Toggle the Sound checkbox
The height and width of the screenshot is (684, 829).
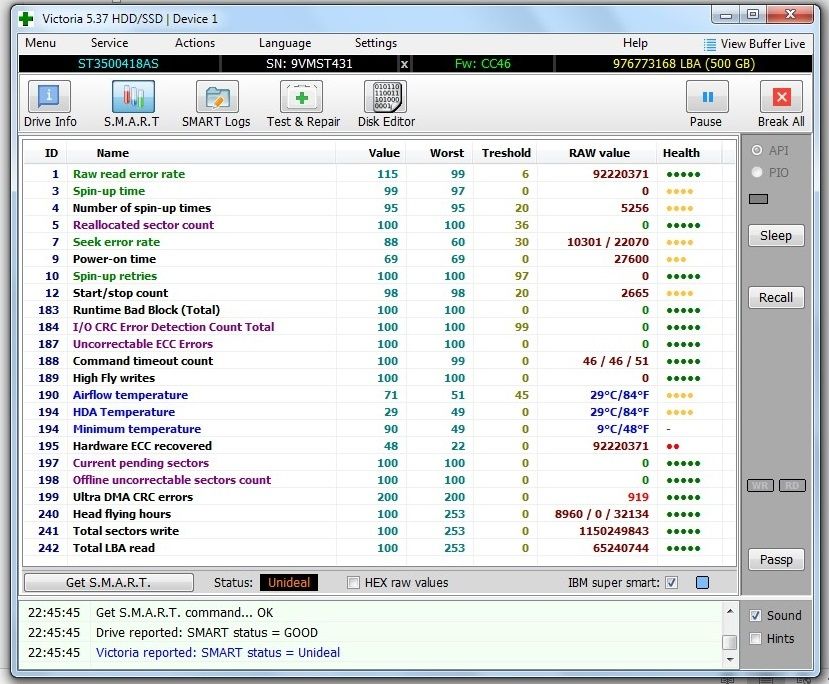click(x=755, y=615)
